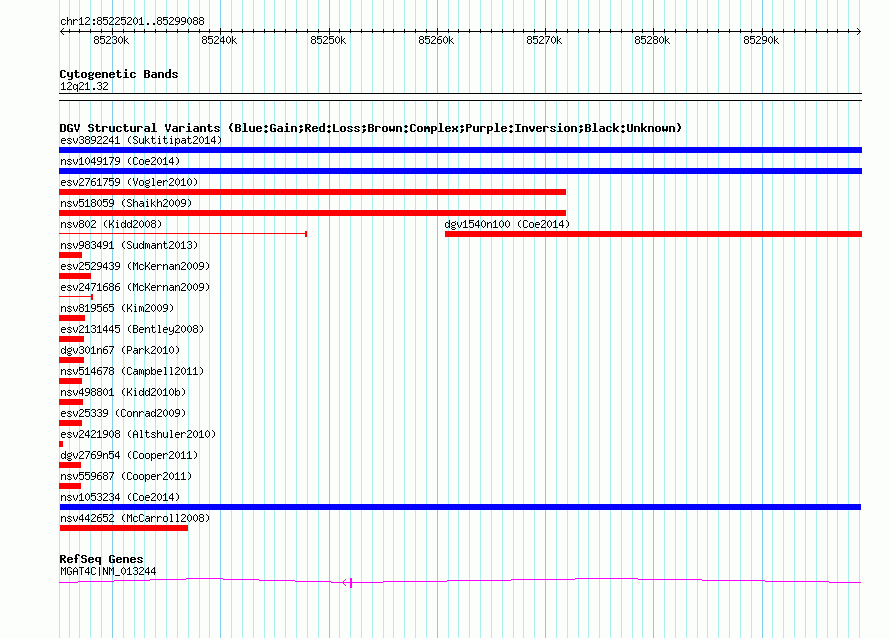Select the tiny red marker under esv2421908
890x638 pixels.
pos(61,444)
